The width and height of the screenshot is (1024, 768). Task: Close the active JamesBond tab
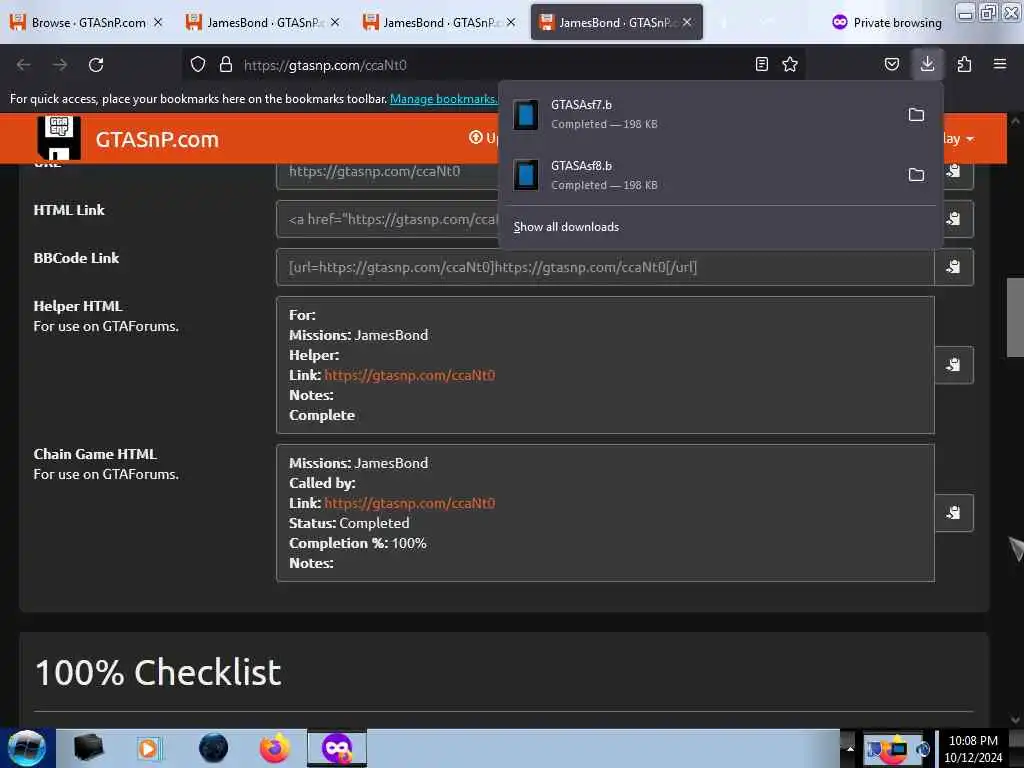(x=687, y=23)
